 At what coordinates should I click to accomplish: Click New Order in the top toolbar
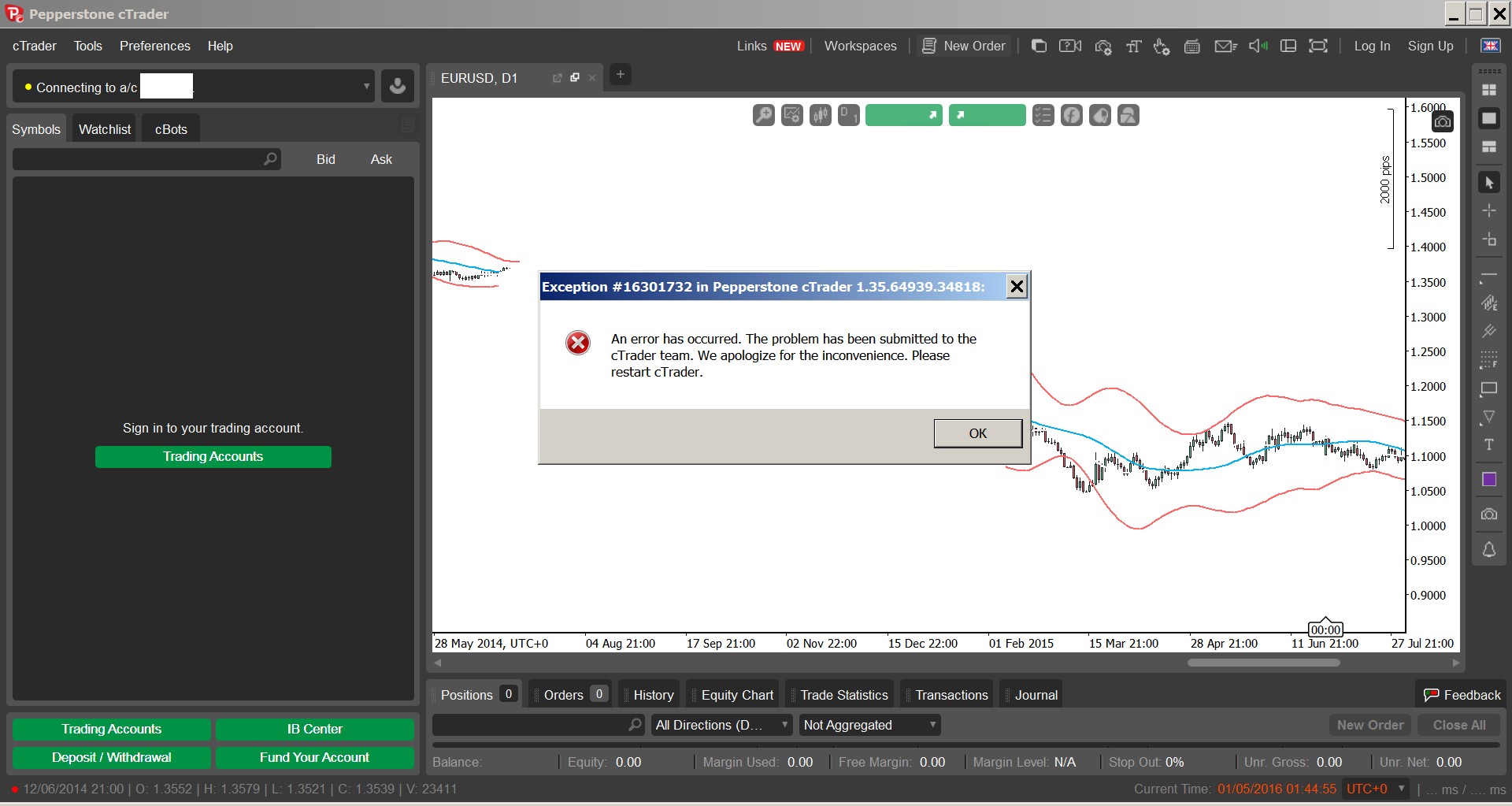click(x=964, y=46)
